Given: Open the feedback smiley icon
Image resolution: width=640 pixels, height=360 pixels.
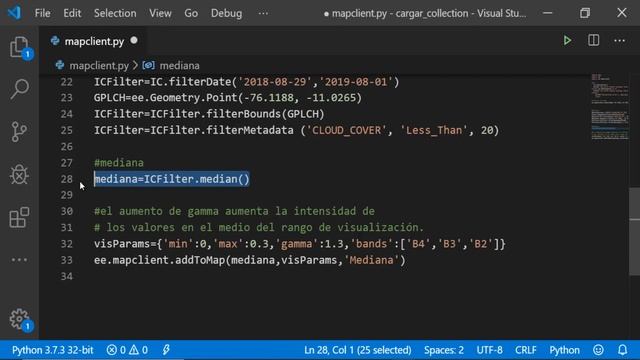Looking at the screenshot, I should [x=598, y=350].
